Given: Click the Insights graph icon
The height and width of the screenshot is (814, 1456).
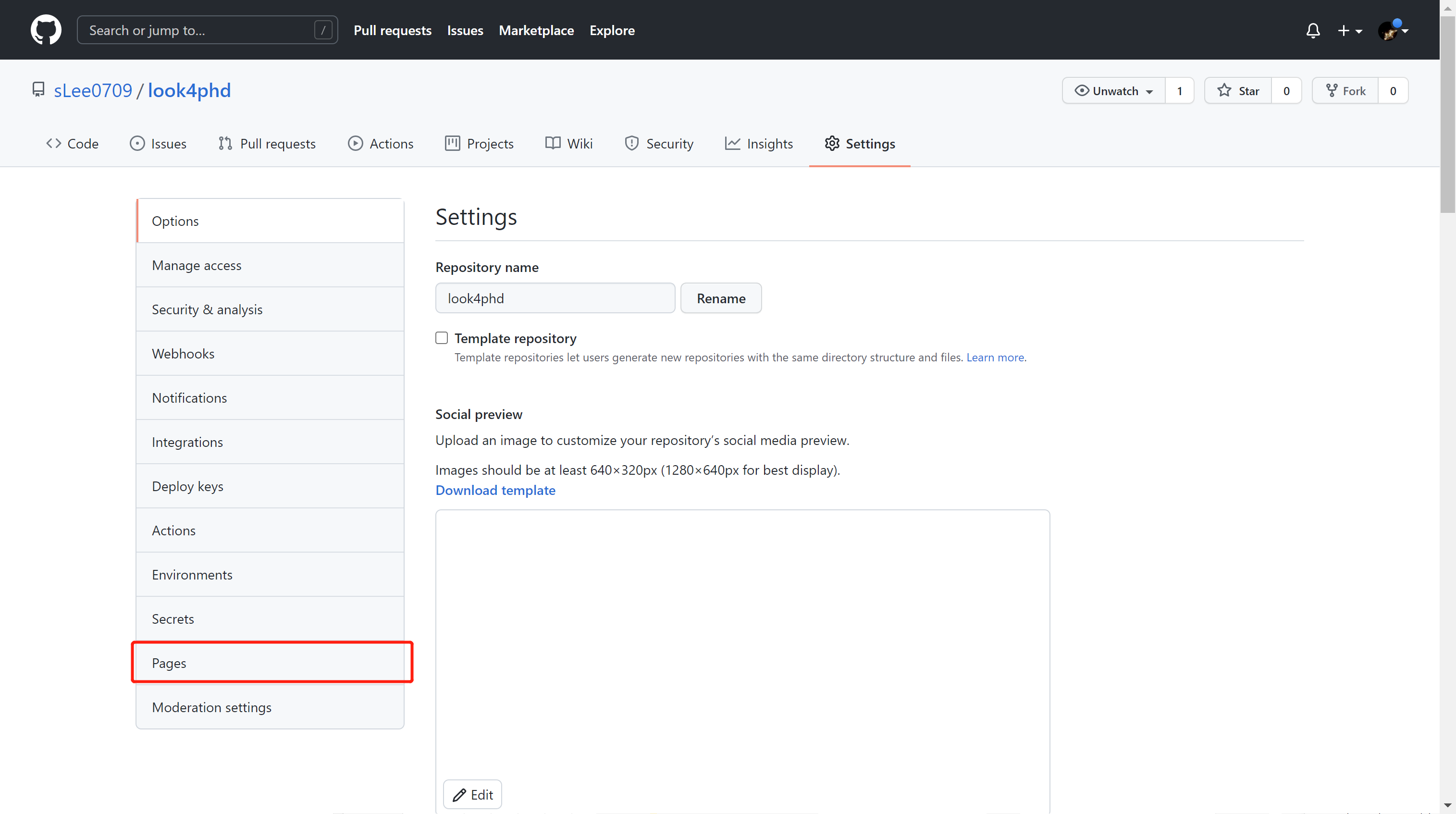Looking at the screenshot, I should tap(733, 144).
